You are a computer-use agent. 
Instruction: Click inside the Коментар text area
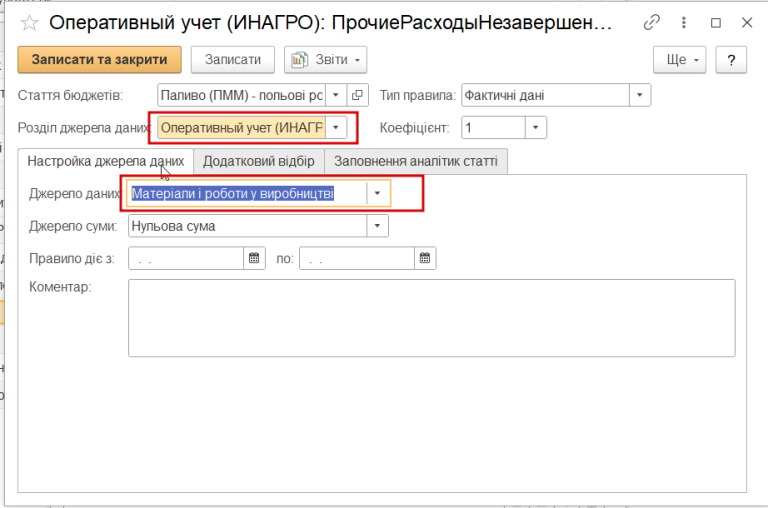(x=432, y=318)
